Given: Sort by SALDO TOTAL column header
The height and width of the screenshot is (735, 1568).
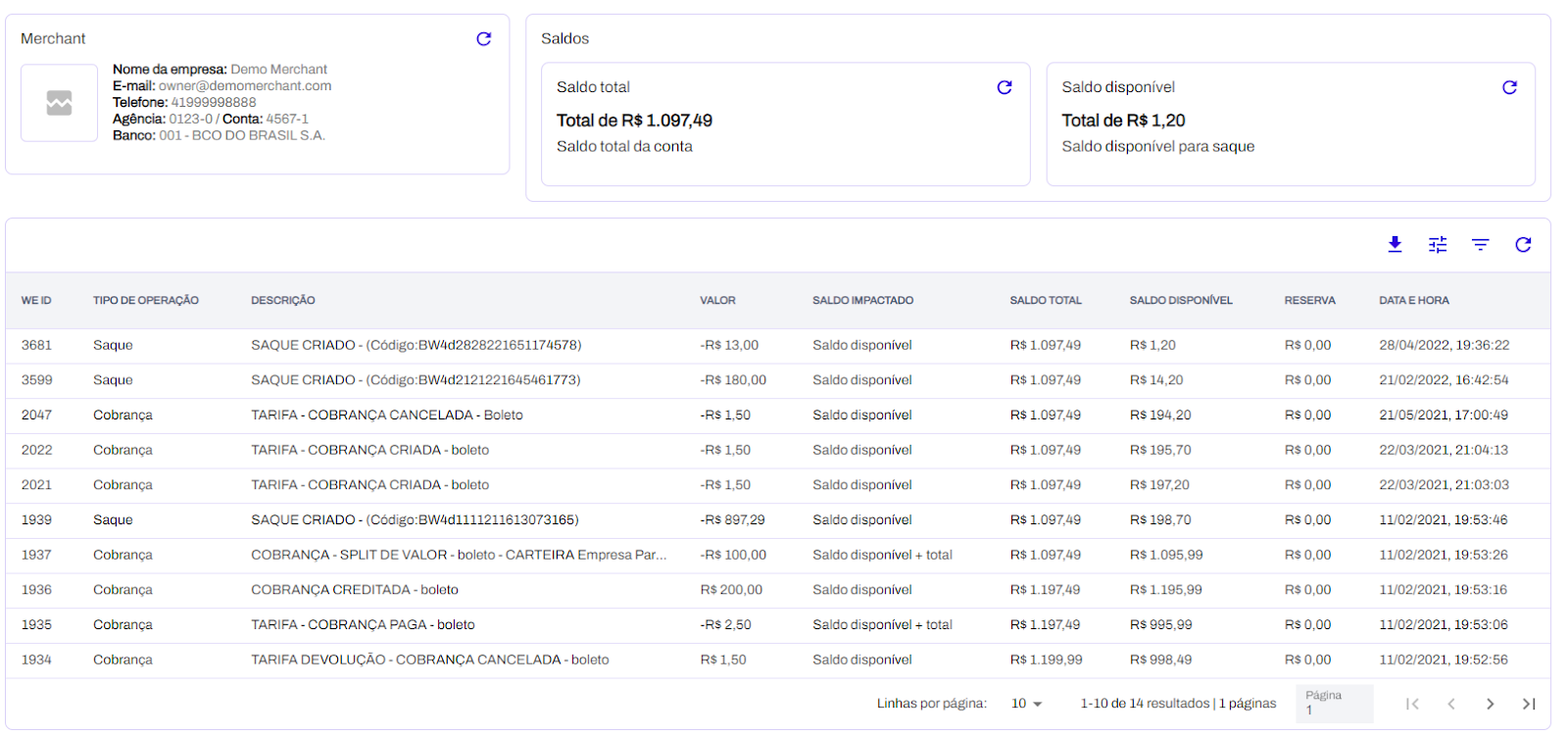Looking at the screenshot, I should pos(1046,301).
